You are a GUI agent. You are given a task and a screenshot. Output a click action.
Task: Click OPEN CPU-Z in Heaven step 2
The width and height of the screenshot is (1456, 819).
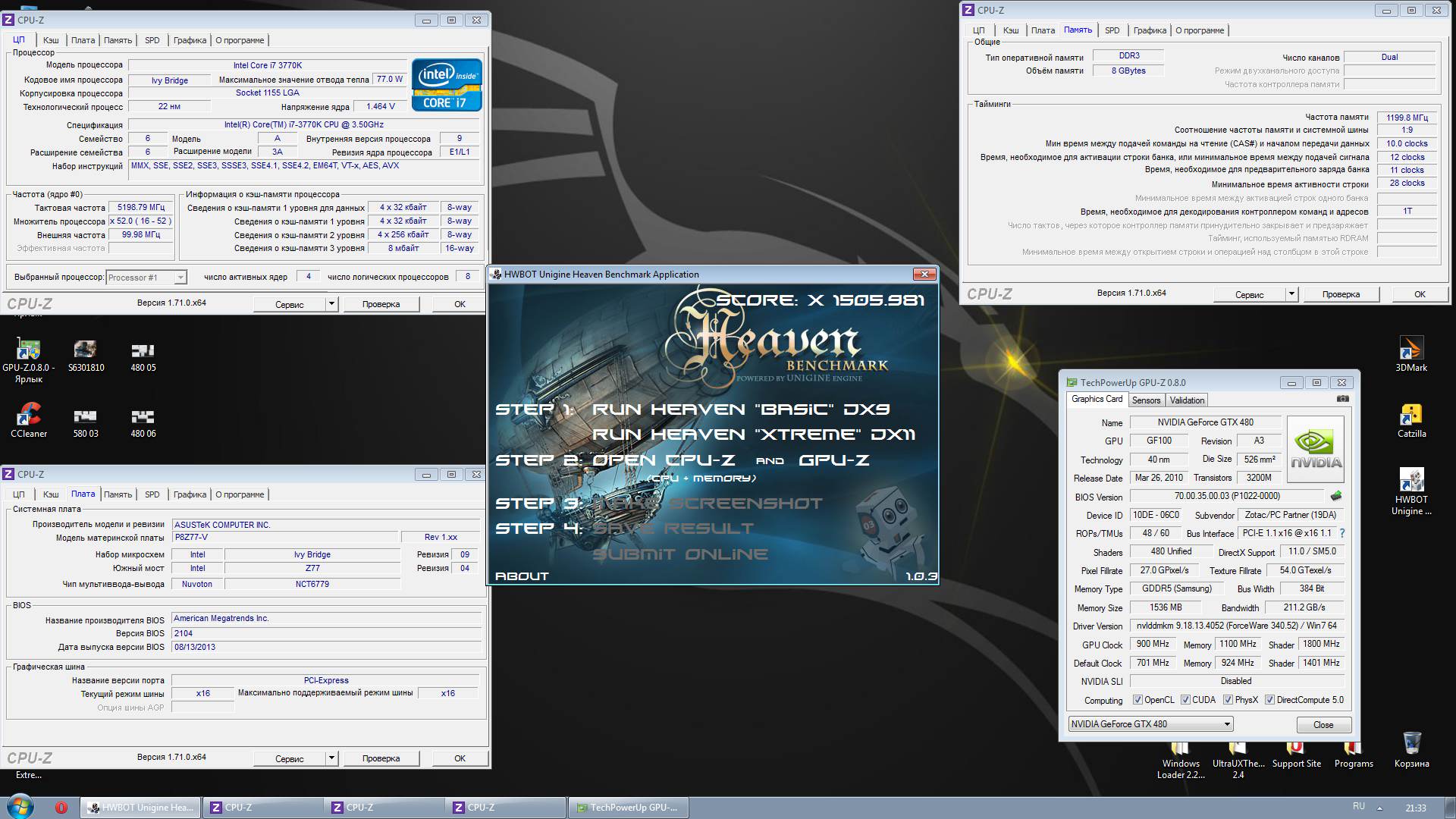[664, 460]
